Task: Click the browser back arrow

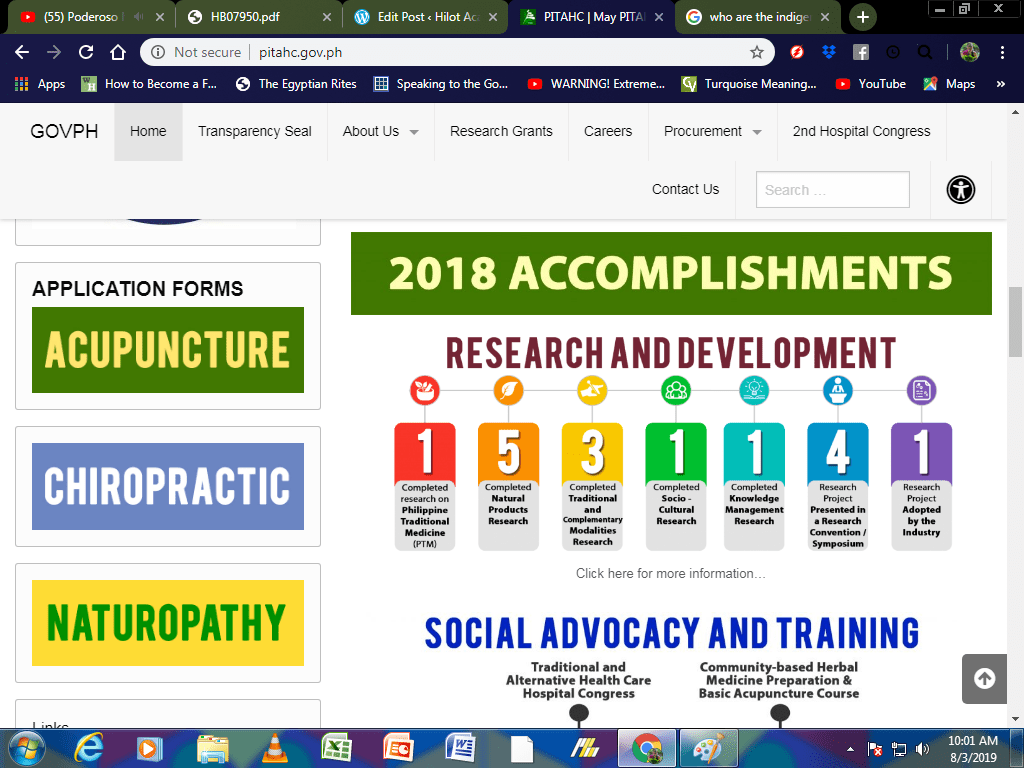Action: pos(22,52)
